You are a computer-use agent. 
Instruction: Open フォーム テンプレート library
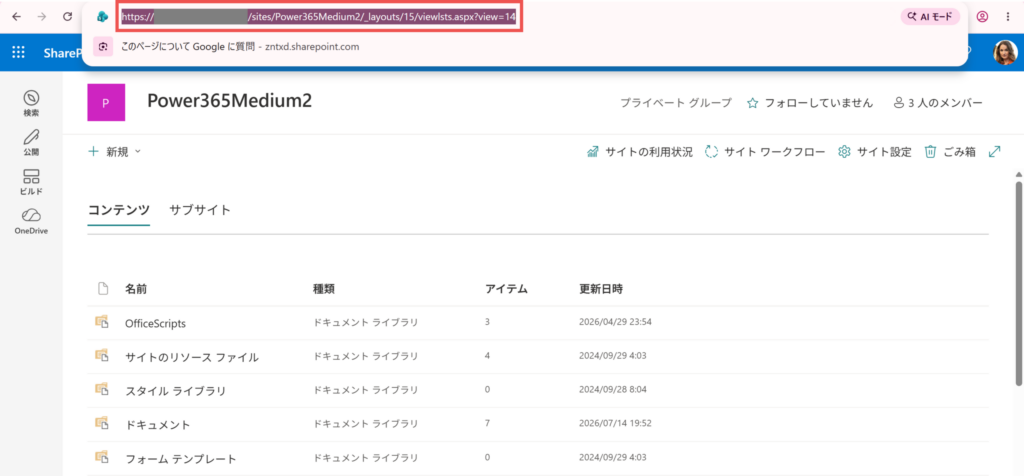pyautogui.click(x=181, y=459)
